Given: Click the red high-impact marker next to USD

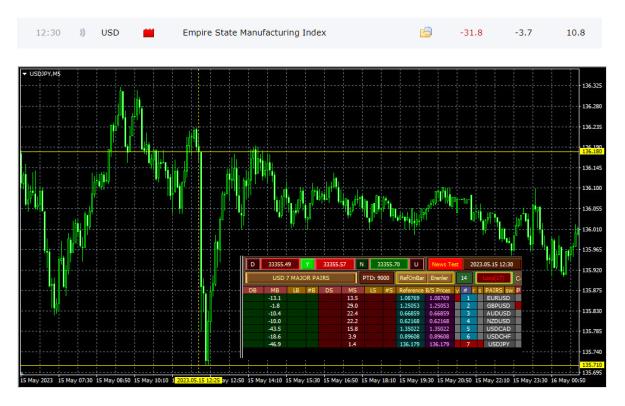Looking at the screenshot, I should [x=149, y=33].
